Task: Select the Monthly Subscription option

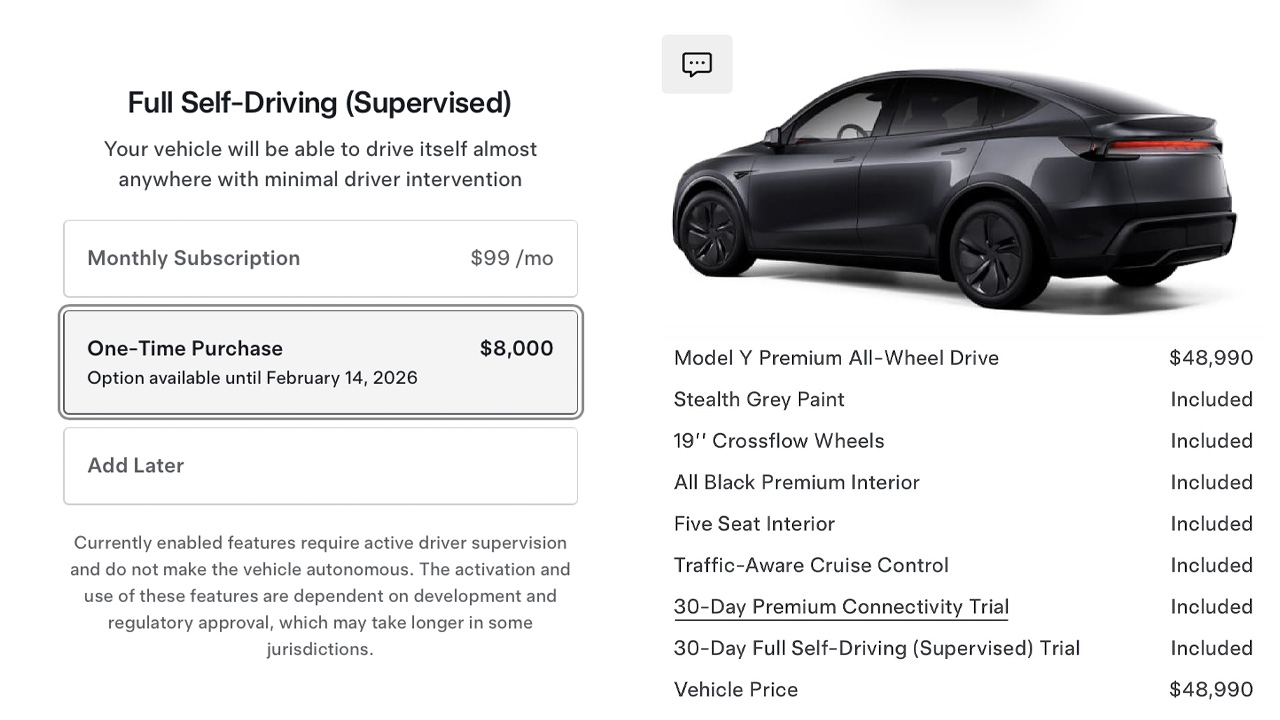Action: (320, 259)
